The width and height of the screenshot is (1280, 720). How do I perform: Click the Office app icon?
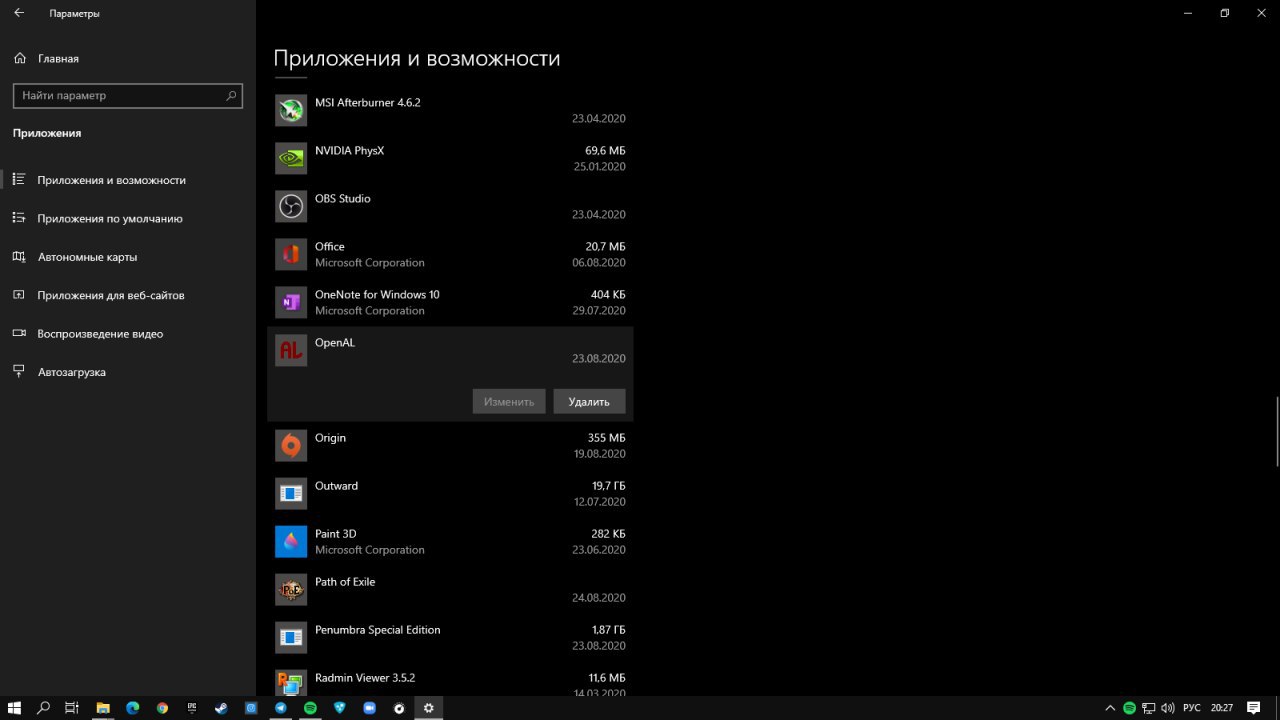291,254
